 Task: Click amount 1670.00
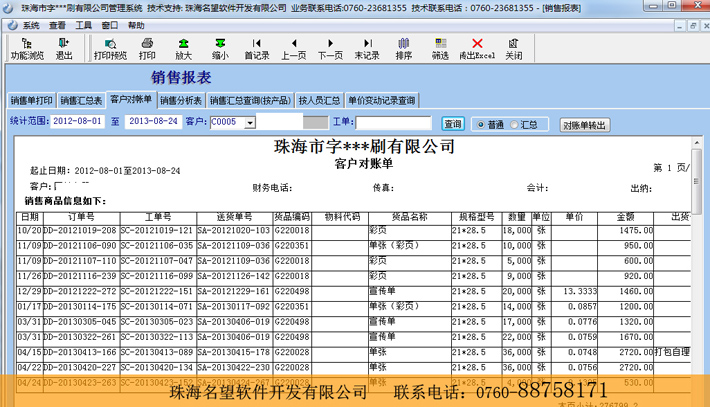(x=636, y=337)
